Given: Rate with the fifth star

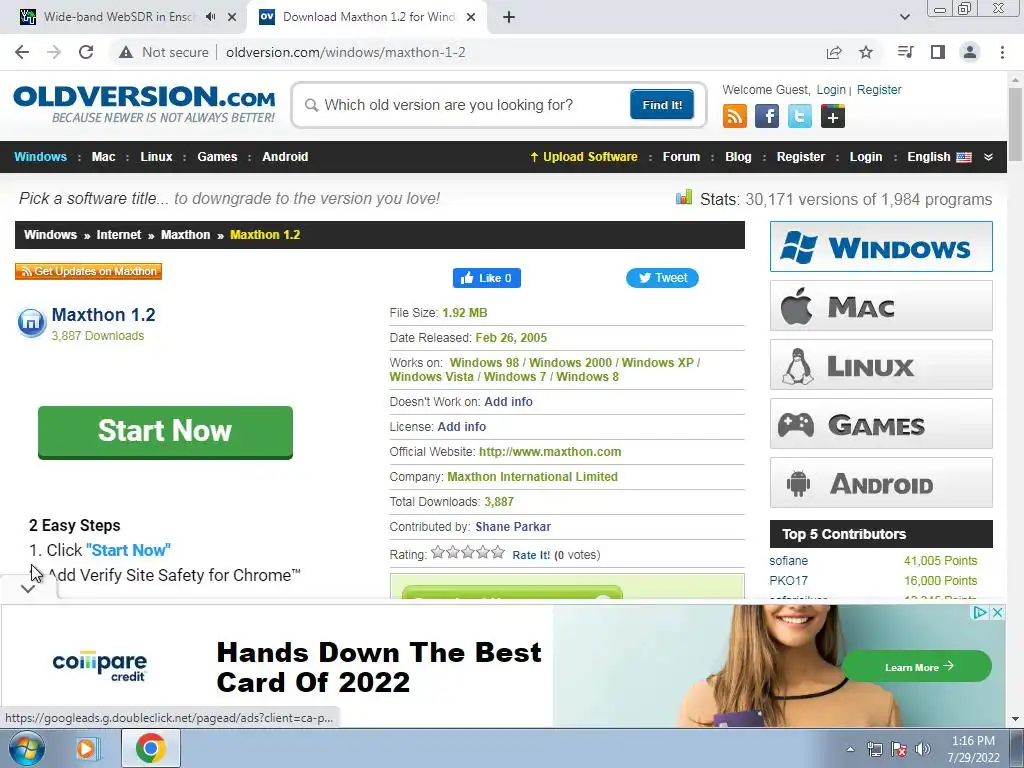Looking at the screenshot, I should [498, 552].
